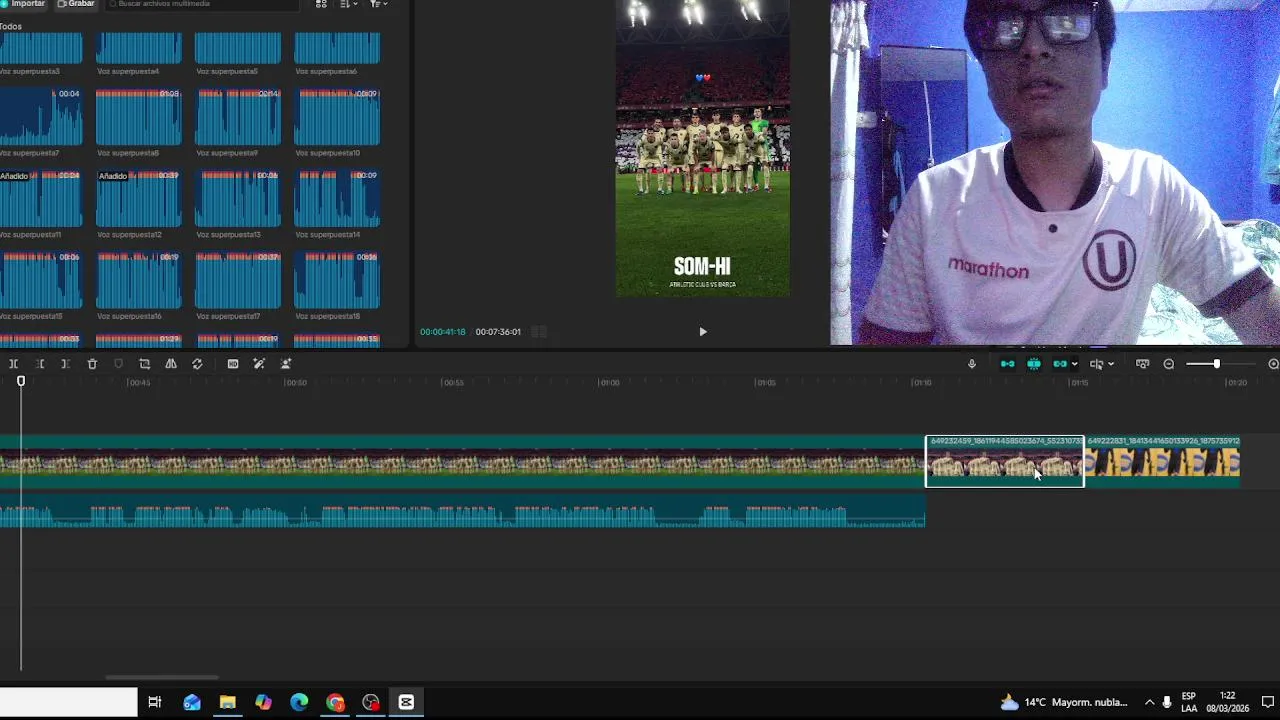
Task: Click the timeline playhead marker
Action: tap(21, 381)
